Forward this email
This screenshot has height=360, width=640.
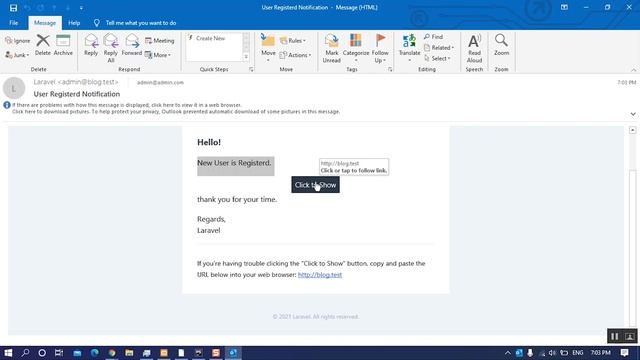[132, 45]
